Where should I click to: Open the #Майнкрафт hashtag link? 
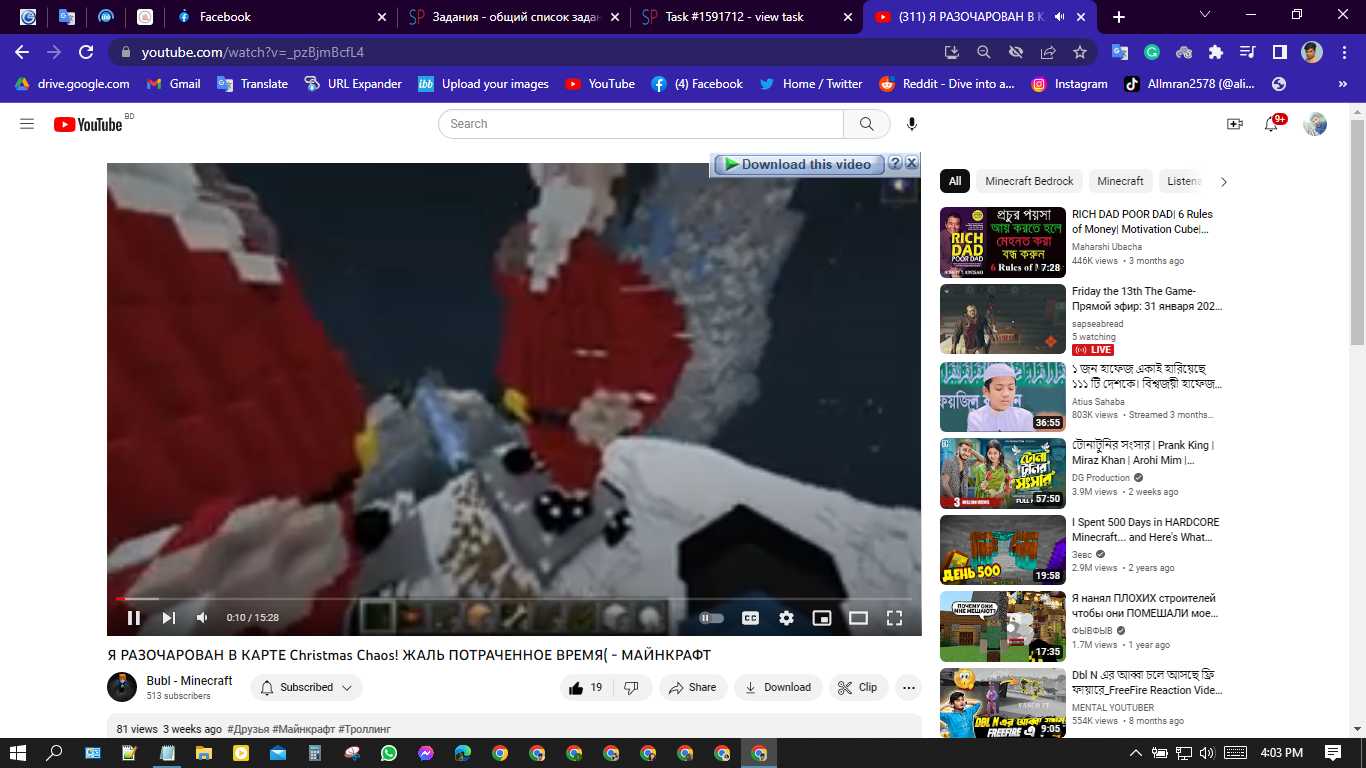303,729
